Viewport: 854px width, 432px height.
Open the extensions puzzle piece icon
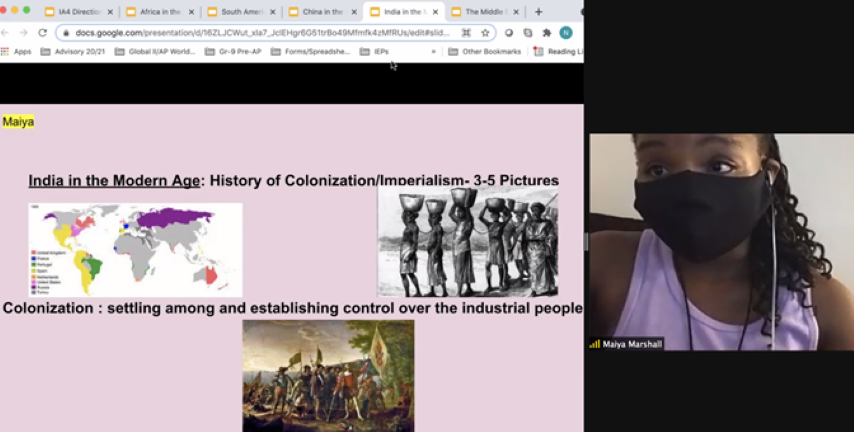click(546, 32)
